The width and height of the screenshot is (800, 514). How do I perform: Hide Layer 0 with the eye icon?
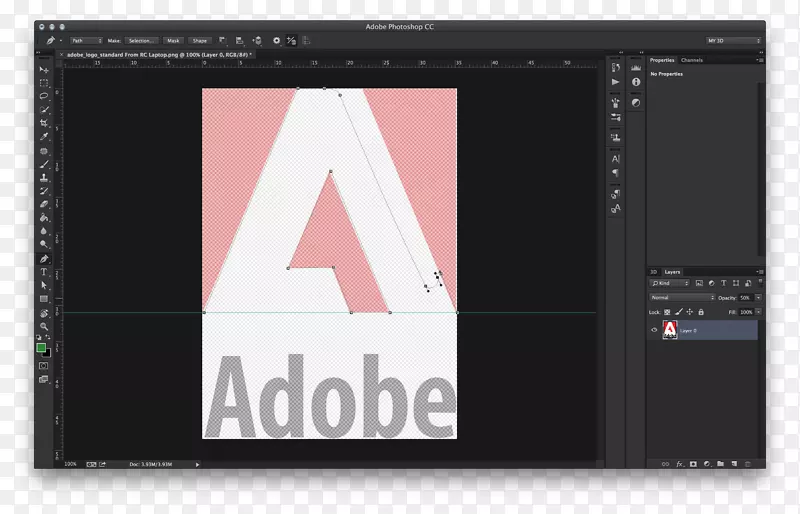654,330
